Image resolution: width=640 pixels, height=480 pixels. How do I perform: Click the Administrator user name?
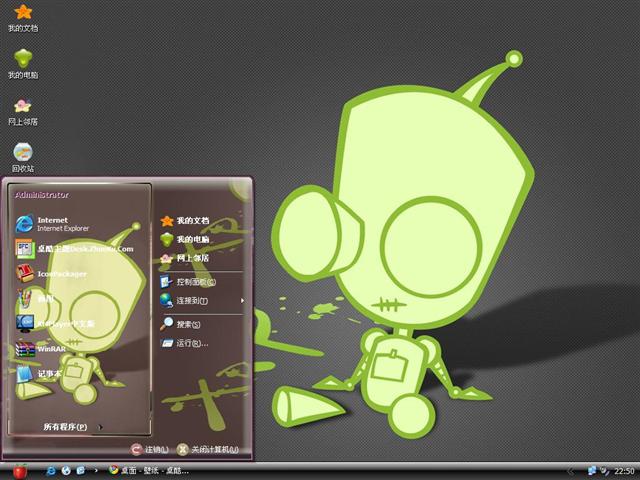point(42,195)
